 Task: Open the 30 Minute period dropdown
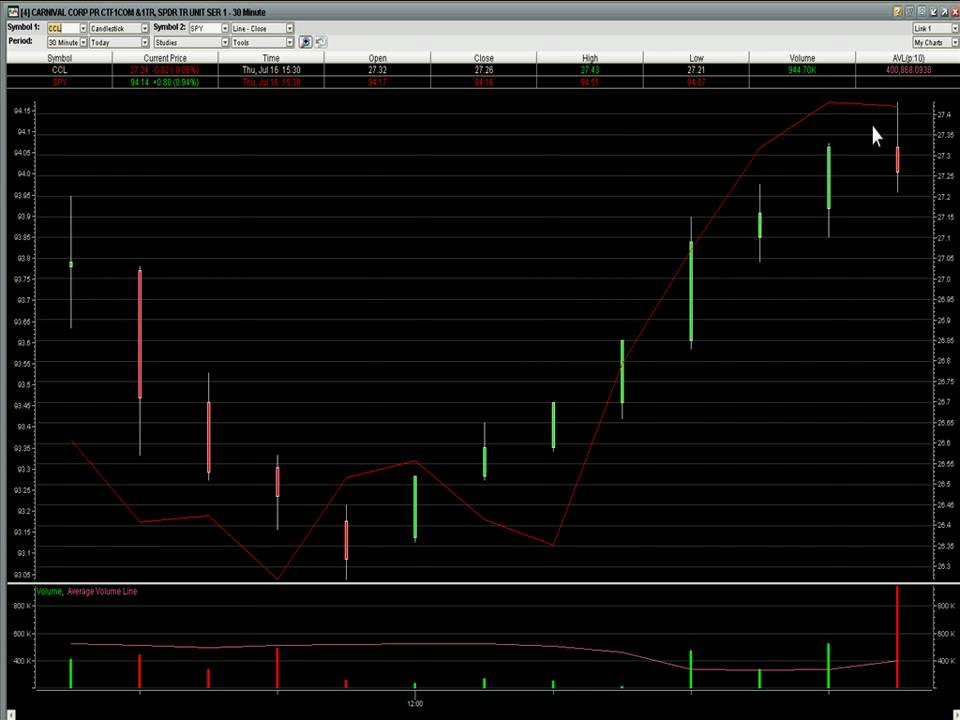click(x=83, y=42)
